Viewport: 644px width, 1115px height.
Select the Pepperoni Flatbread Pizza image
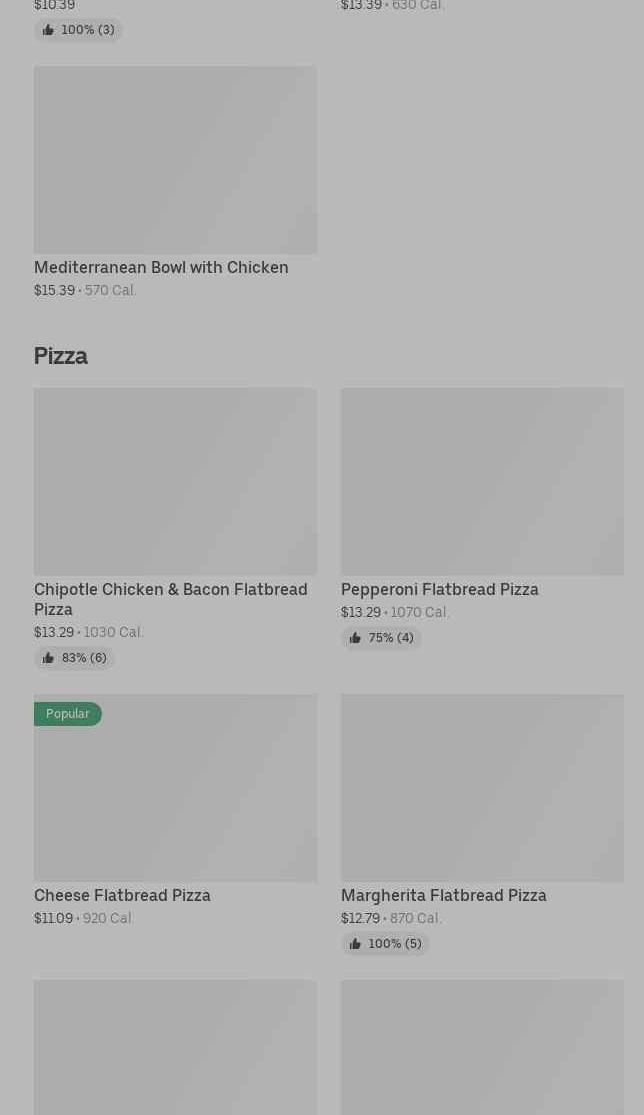click(x=482, y=481)
